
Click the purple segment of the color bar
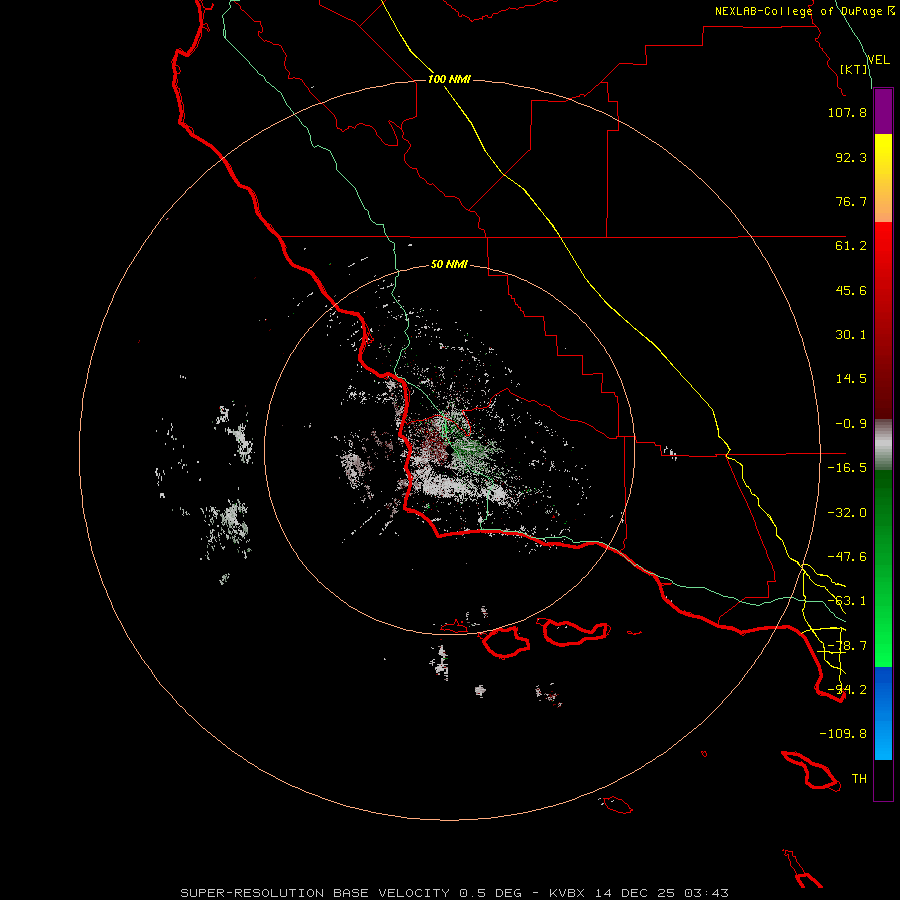click(x=883, y=112)
